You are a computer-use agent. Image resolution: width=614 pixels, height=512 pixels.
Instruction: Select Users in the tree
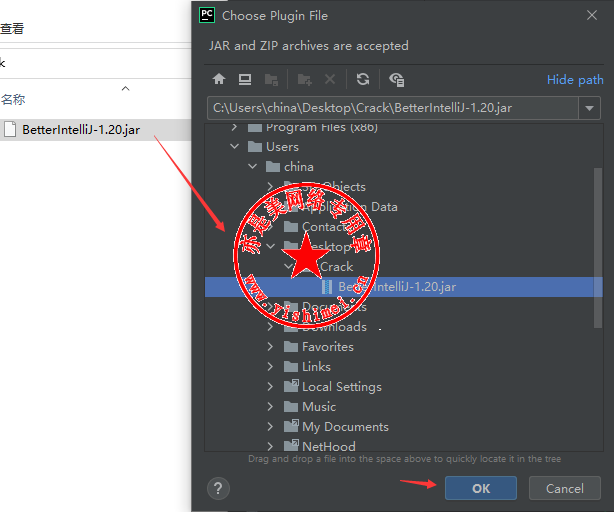click(282, 147)
